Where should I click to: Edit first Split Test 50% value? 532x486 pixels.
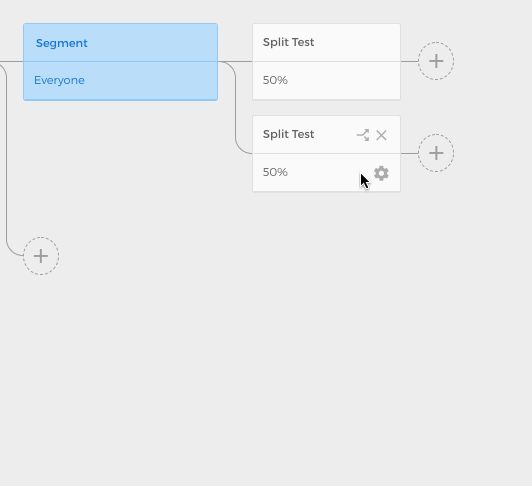(x=275, y=80)
